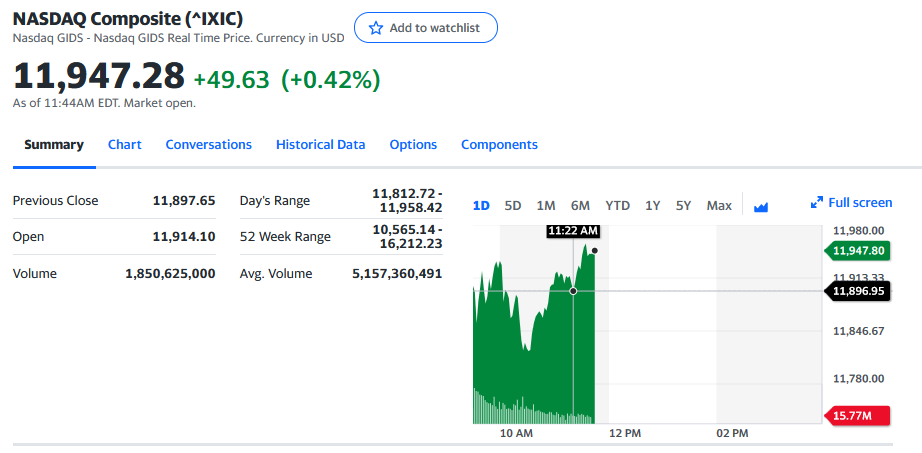Click the star icon in Add to watchlist
This screenshot has height=453, width=922.
tap(375, 28)
